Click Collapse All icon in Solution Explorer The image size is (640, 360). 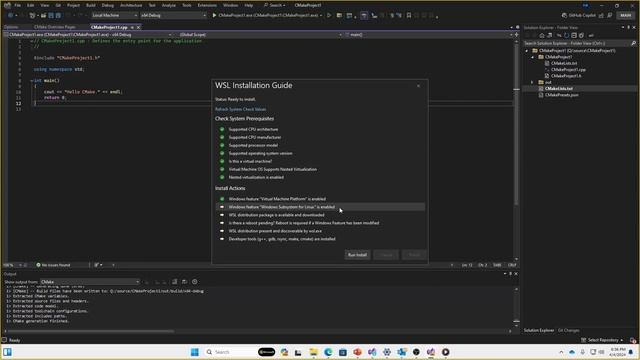pyautogui.click(x=574, y=36)
